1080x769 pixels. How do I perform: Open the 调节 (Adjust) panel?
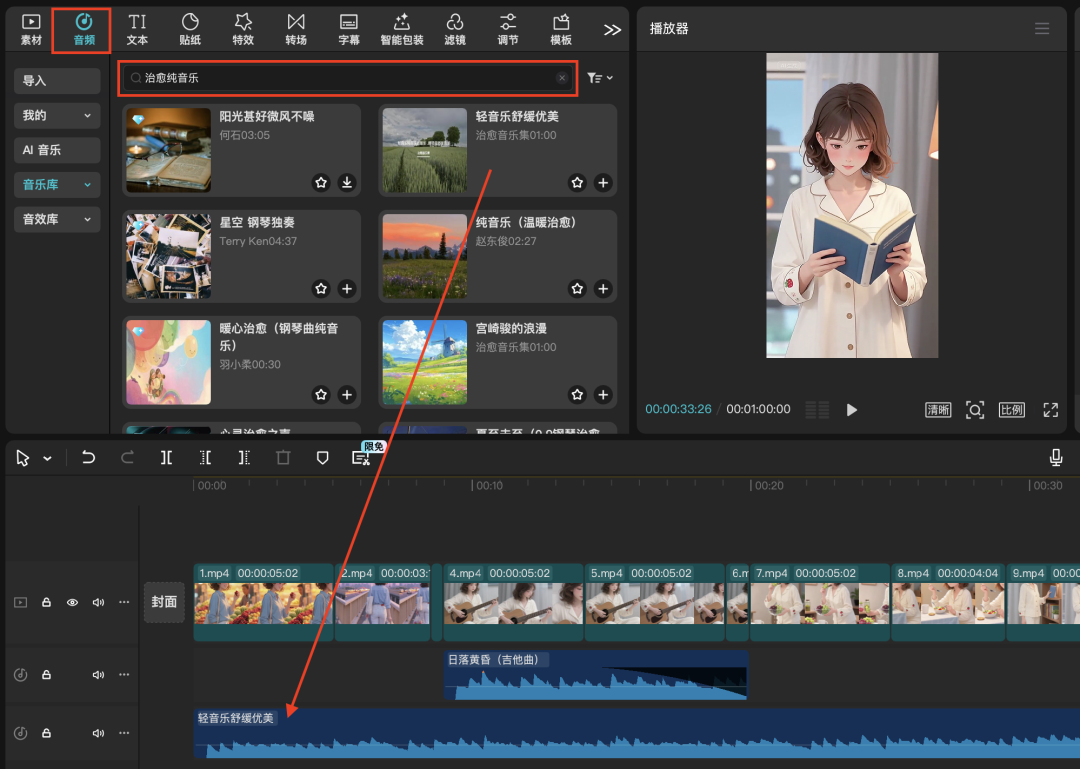[x=508, y=28]
